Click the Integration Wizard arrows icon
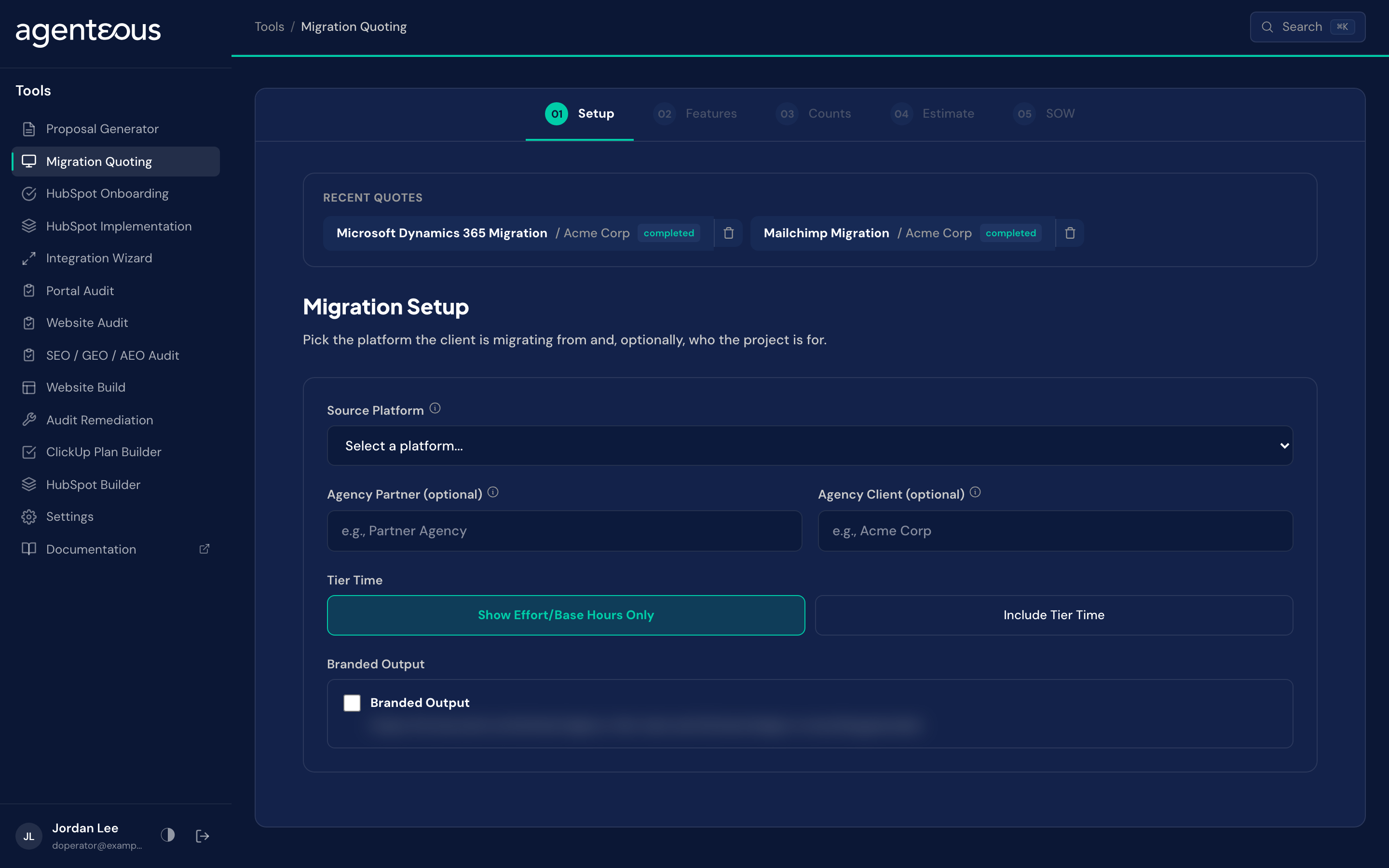Screen dimensions: 1389x868 click(x=29, y=258)
